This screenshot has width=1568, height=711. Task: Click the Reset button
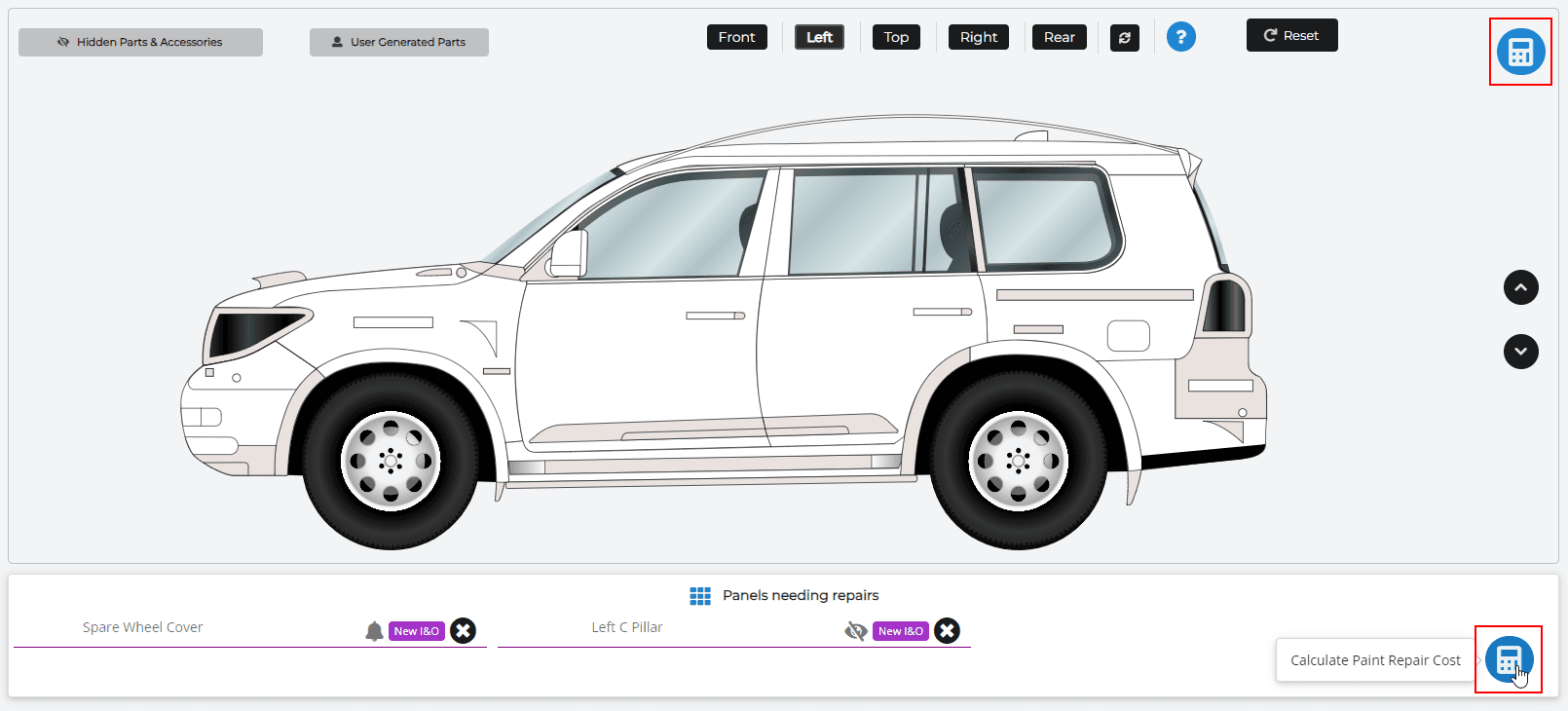[1291, 35]
